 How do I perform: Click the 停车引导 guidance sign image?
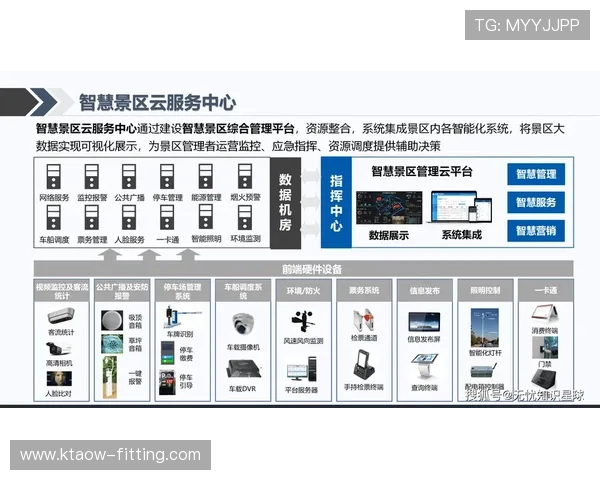[167, 382]
